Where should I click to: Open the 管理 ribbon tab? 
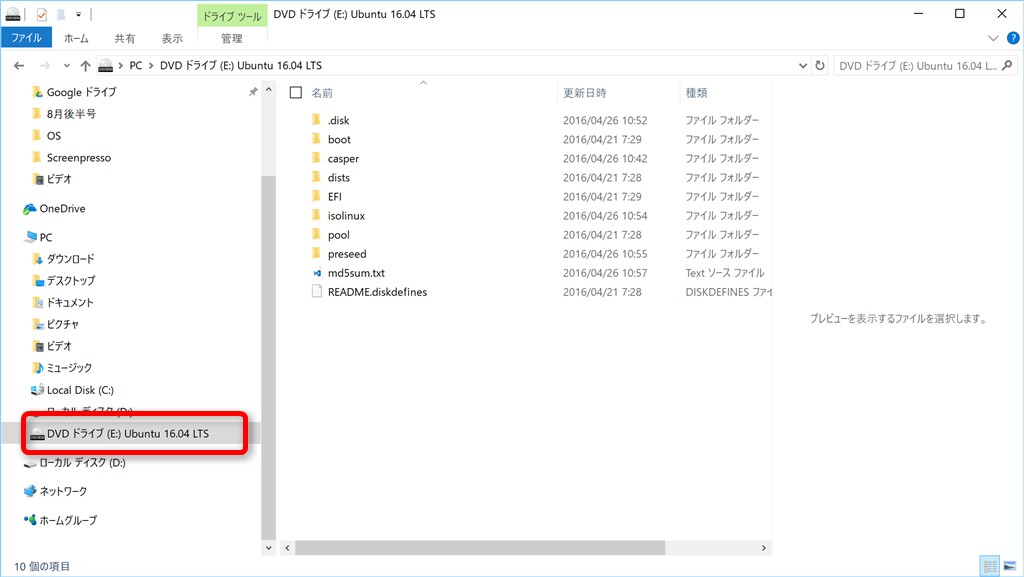coord(231,39)
